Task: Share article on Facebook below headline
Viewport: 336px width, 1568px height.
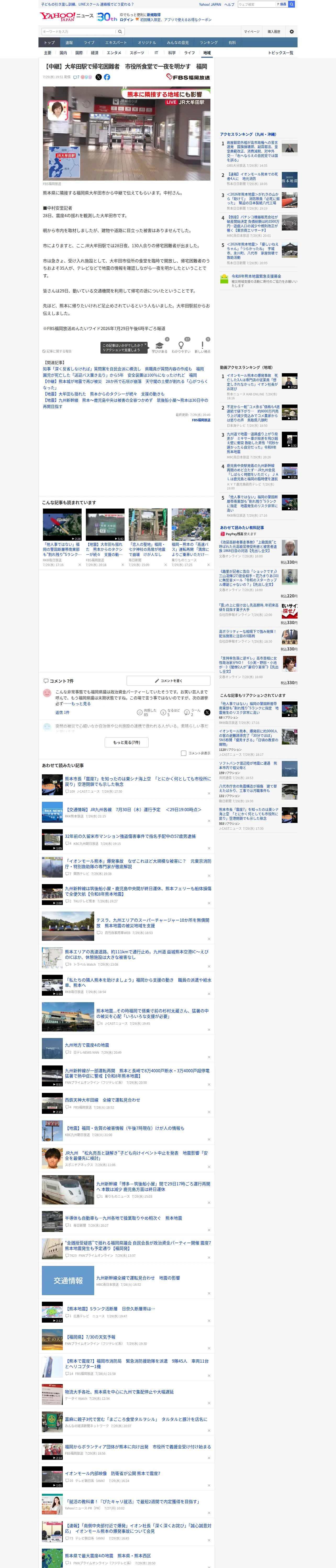Action: coord(107,77)
